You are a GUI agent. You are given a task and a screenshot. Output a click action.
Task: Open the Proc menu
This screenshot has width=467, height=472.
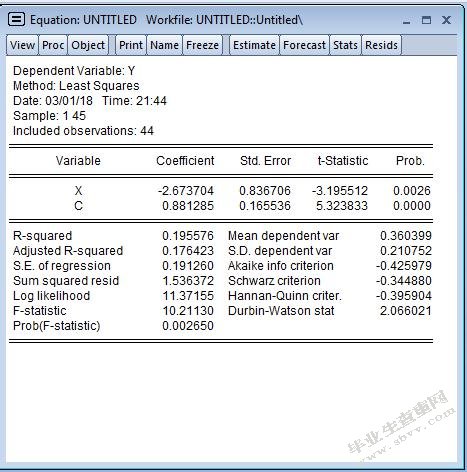coord(53,45)
